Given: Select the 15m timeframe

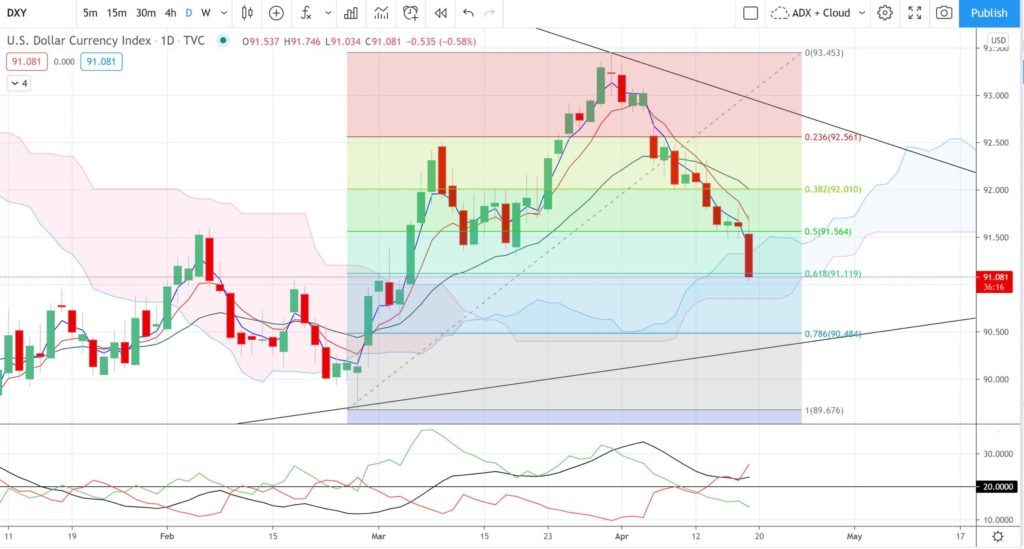Looking at the screenshot, I should [x=117, y=13].
